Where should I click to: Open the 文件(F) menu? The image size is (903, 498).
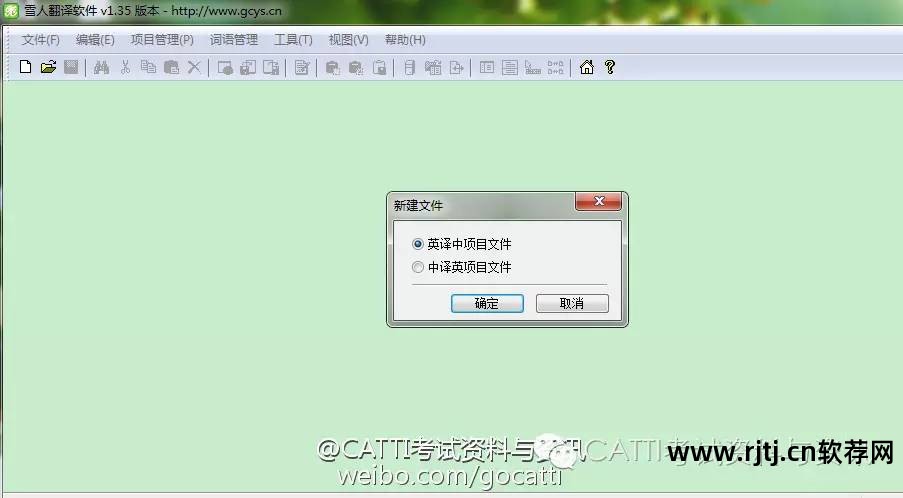40,40
